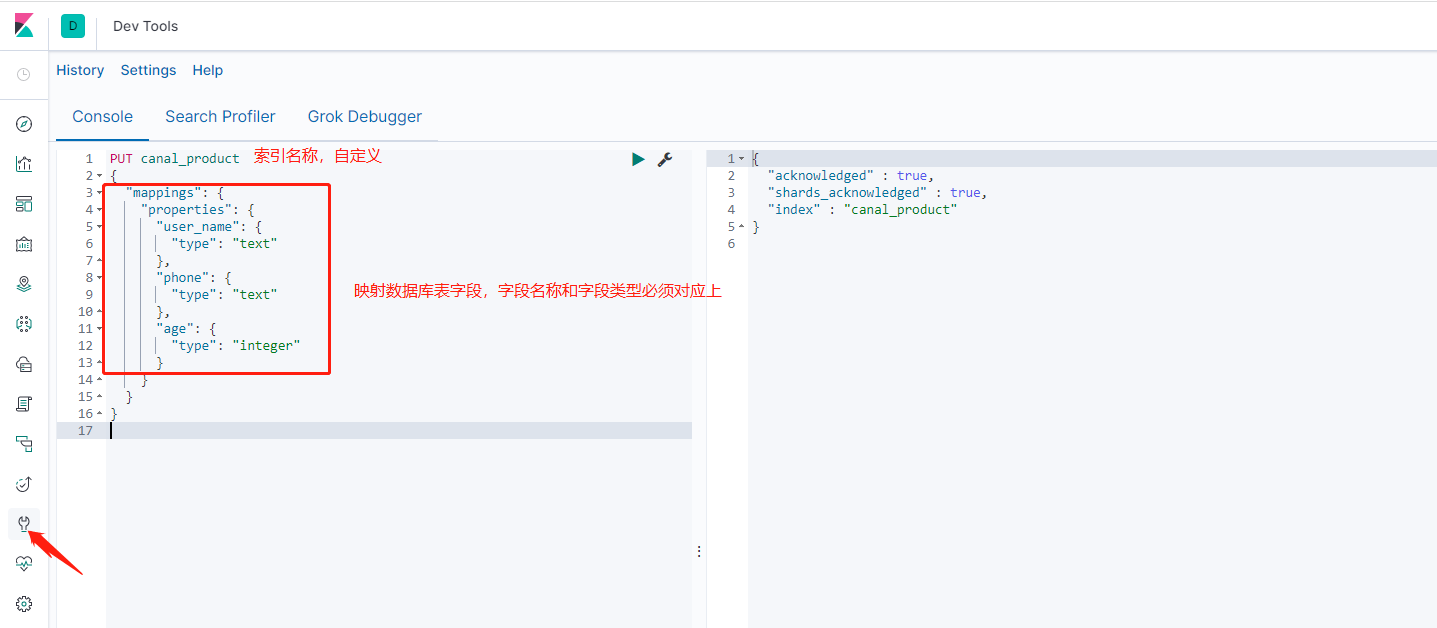Open Stack Monitoring heartbeat icon
This screenshot has height=628, width=1437.
24,564
